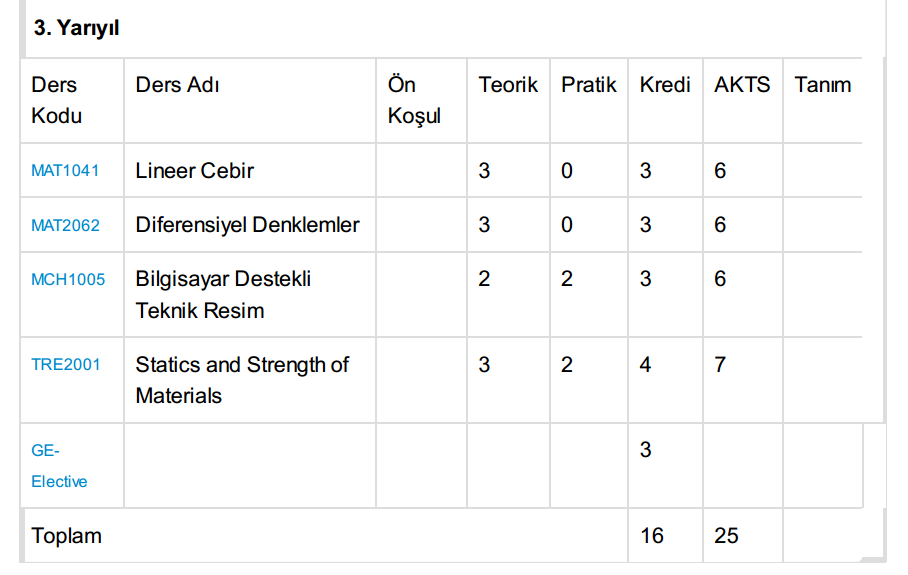Open the MAT1041 course code link
The height and width of the screenshot is (575, 908).
click(x=65, y=170)
